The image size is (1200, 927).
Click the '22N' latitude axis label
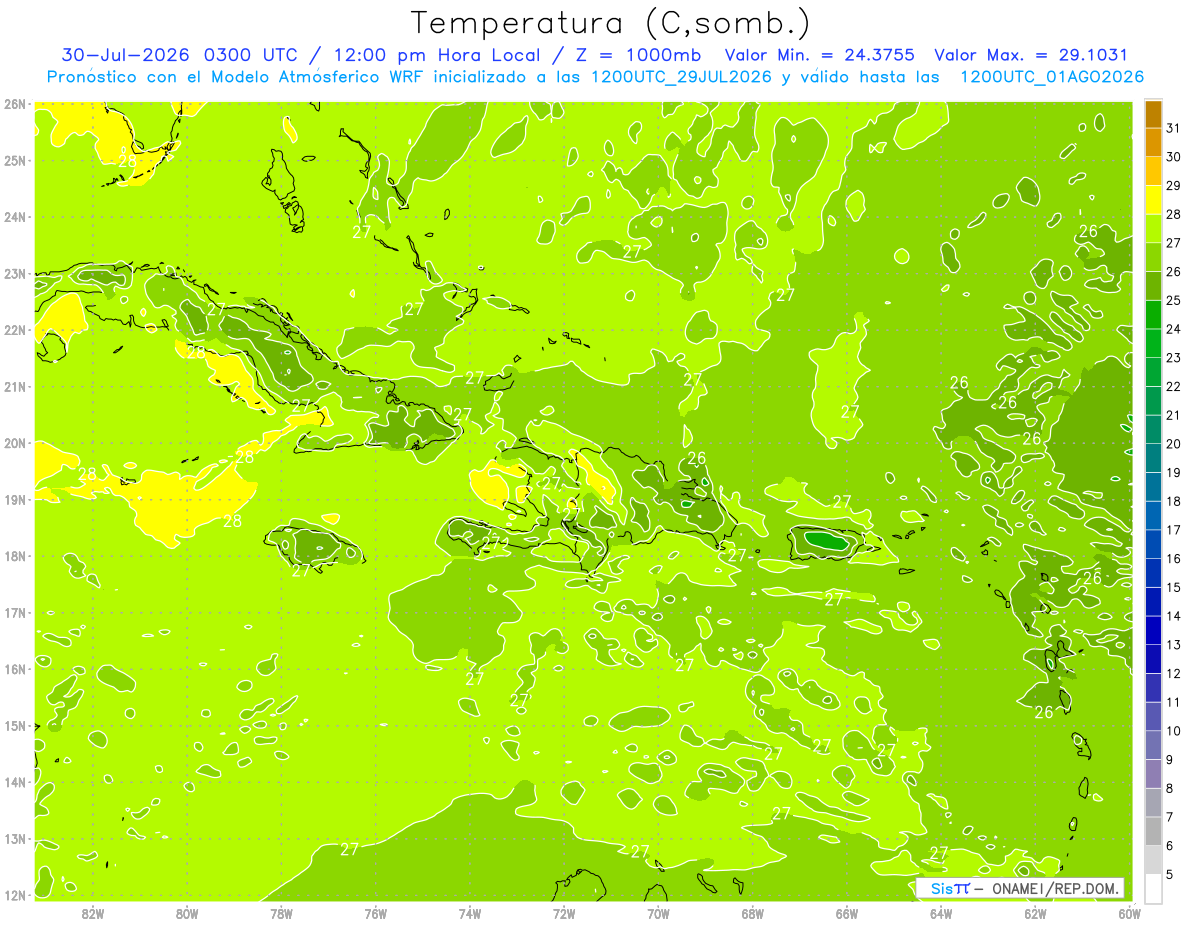point(15,330)
